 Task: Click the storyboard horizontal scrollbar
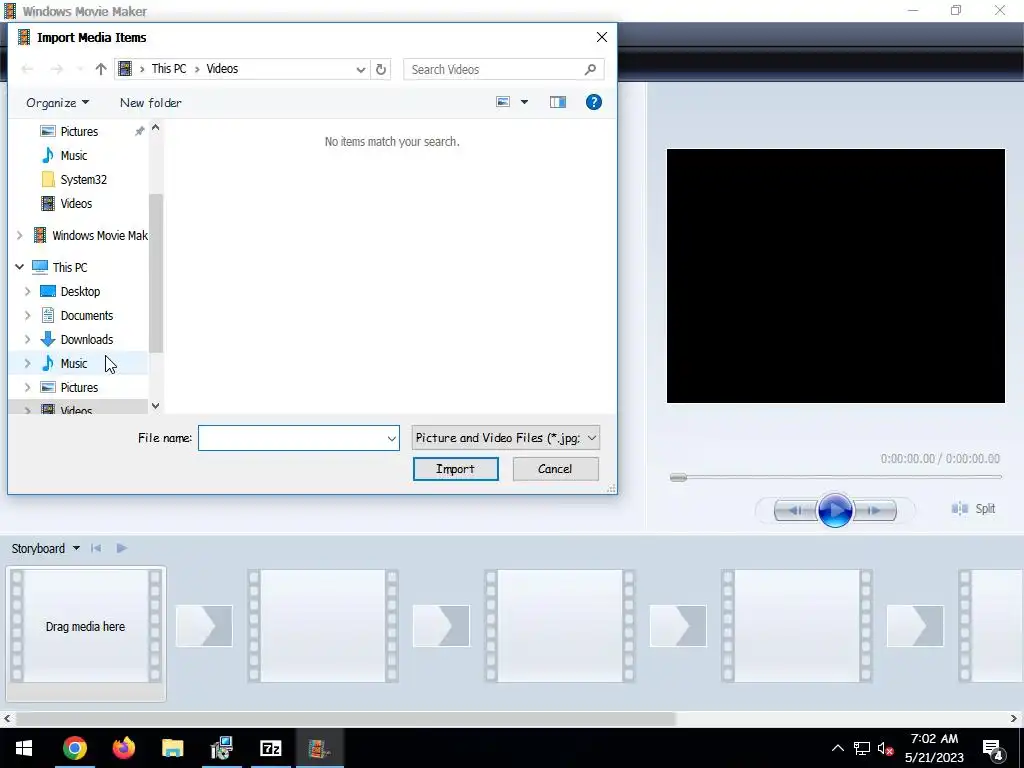346,718
